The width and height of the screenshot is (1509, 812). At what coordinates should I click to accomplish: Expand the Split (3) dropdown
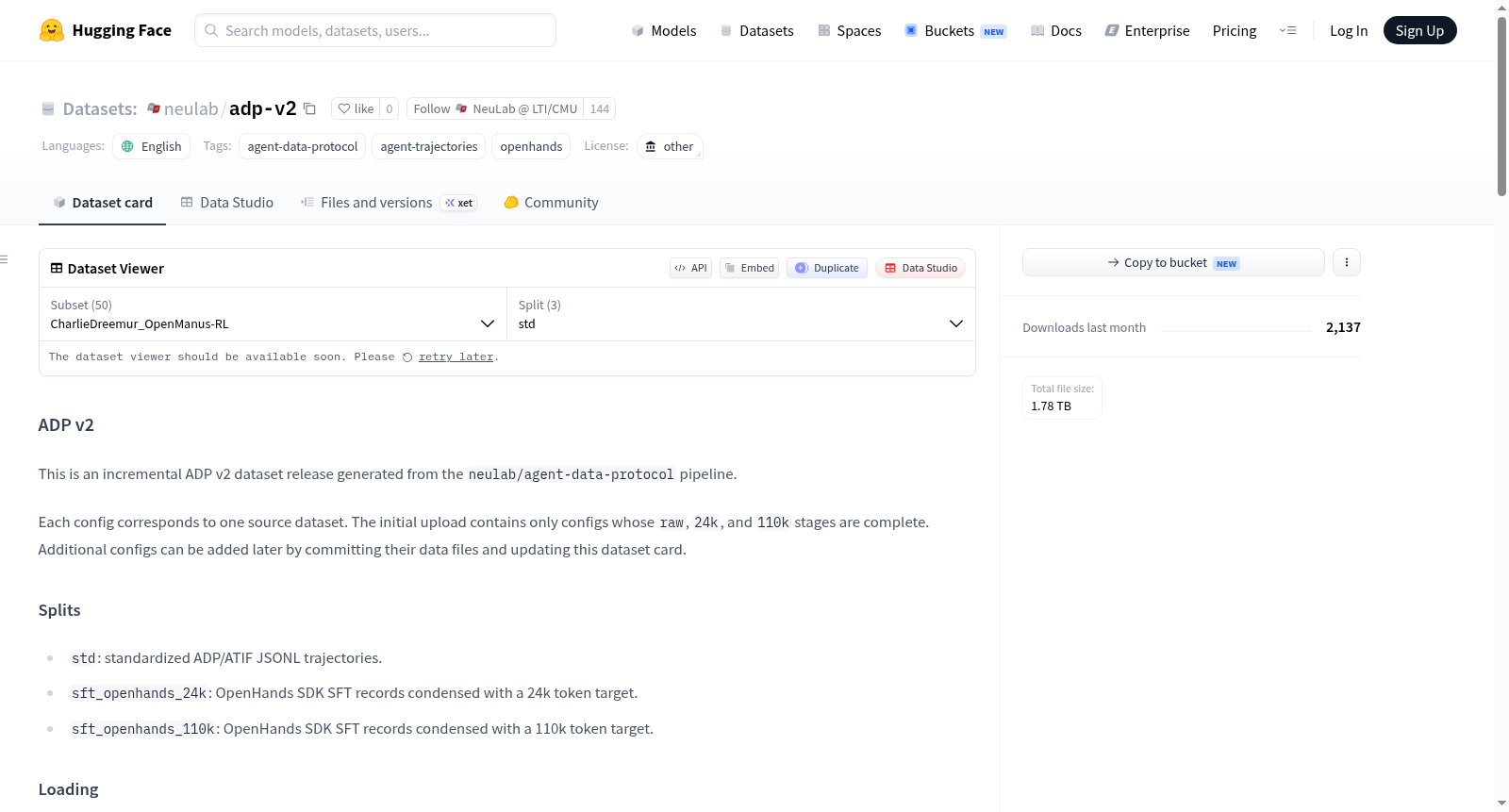click(740, 314)
